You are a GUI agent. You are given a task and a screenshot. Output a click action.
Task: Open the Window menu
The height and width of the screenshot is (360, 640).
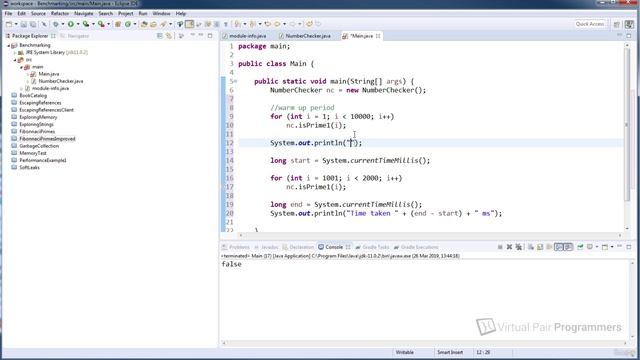(x=161, y=13)
